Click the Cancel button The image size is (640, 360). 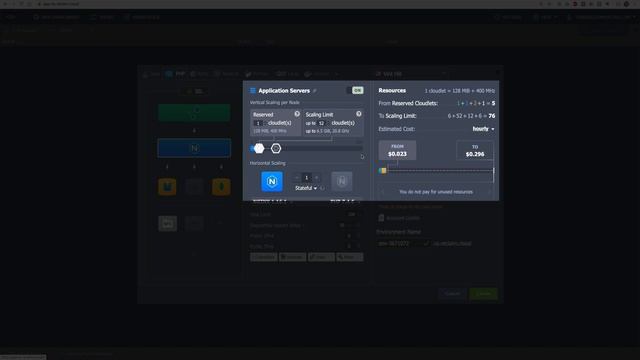coord(452,293)
